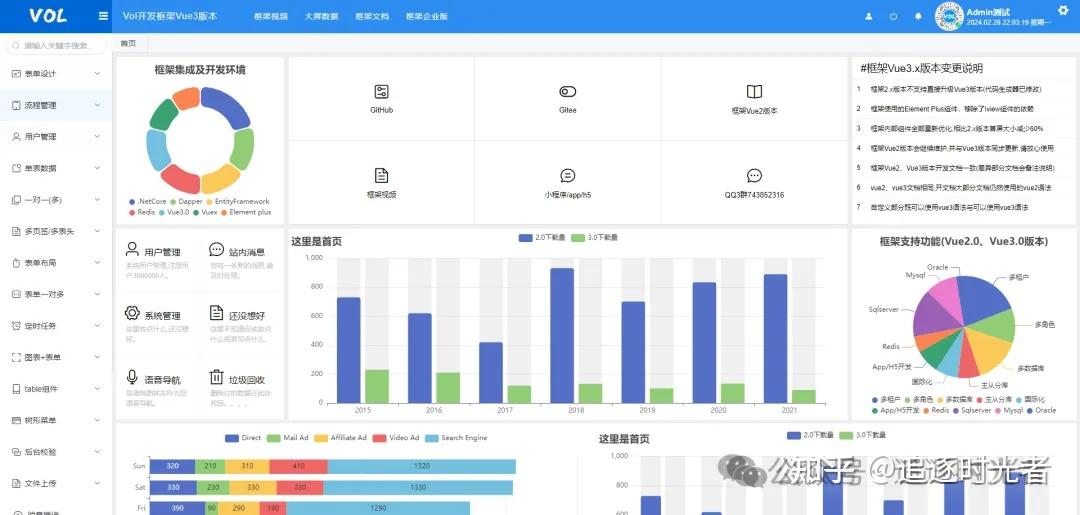The height and width of the screenshot is (515, 1080).
Task: Click the document icon beside 还没想好
Action: (x=216, y=313)
